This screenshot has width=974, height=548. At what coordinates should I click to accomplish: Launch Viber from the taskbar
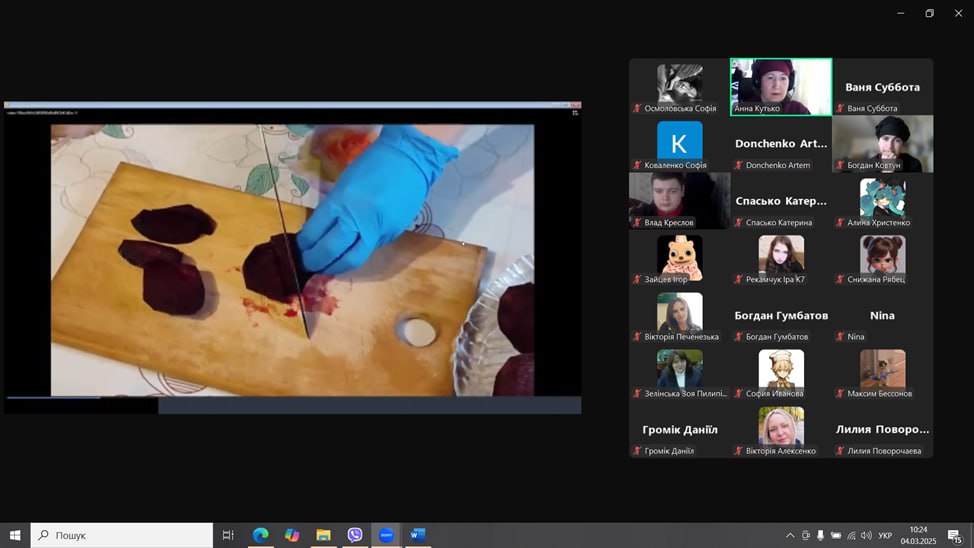(355, 535)
